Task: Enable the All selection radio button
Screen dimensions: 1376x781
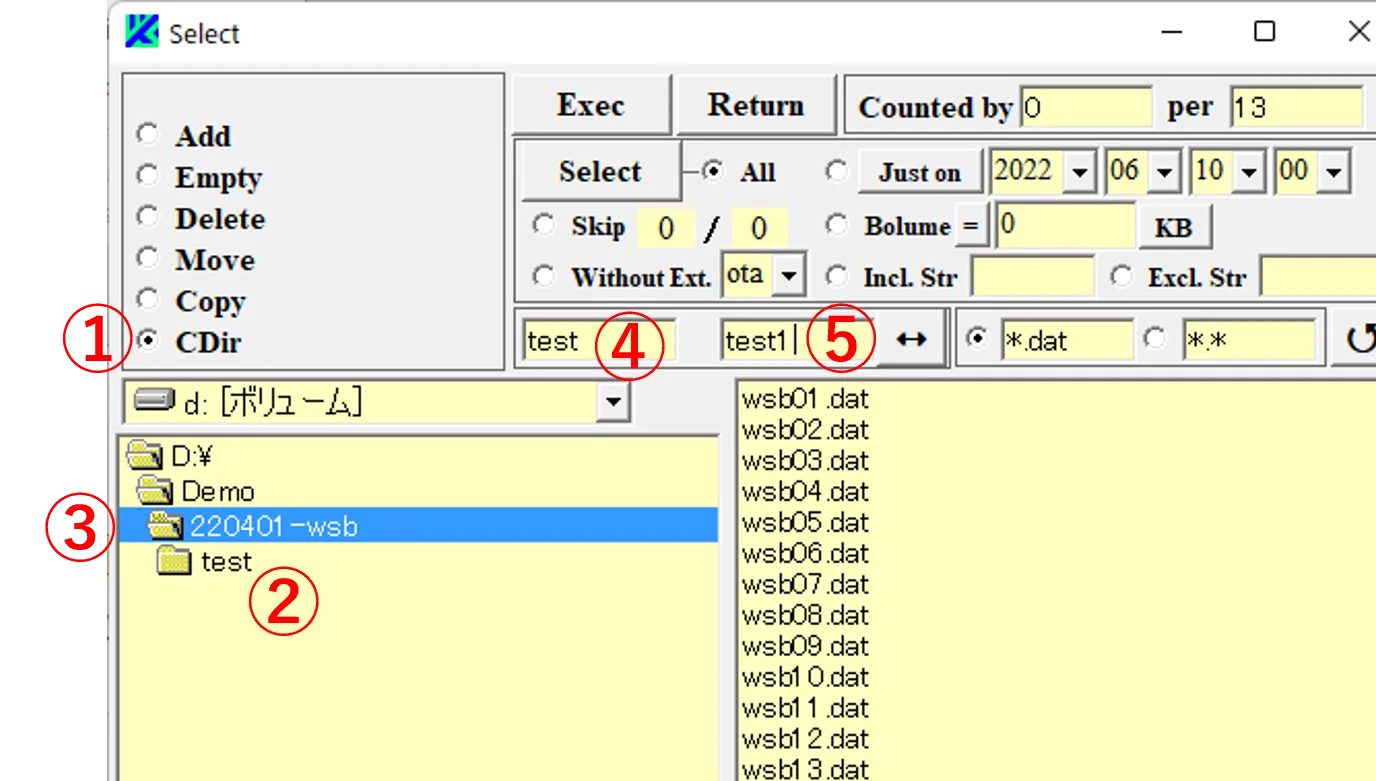Action: tap(713, 171)
